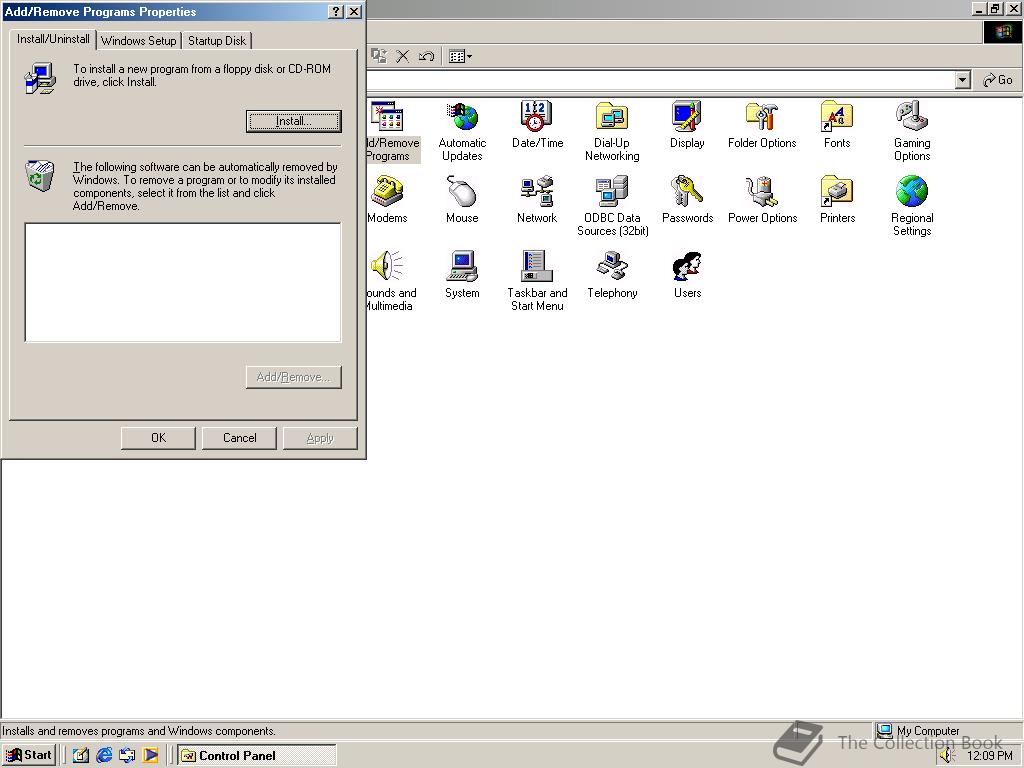The width and height of the screenshot is (1024, 768).
Task: Open the Mouse settings icon
Action: pyautogui.click(x=462, y=200)
